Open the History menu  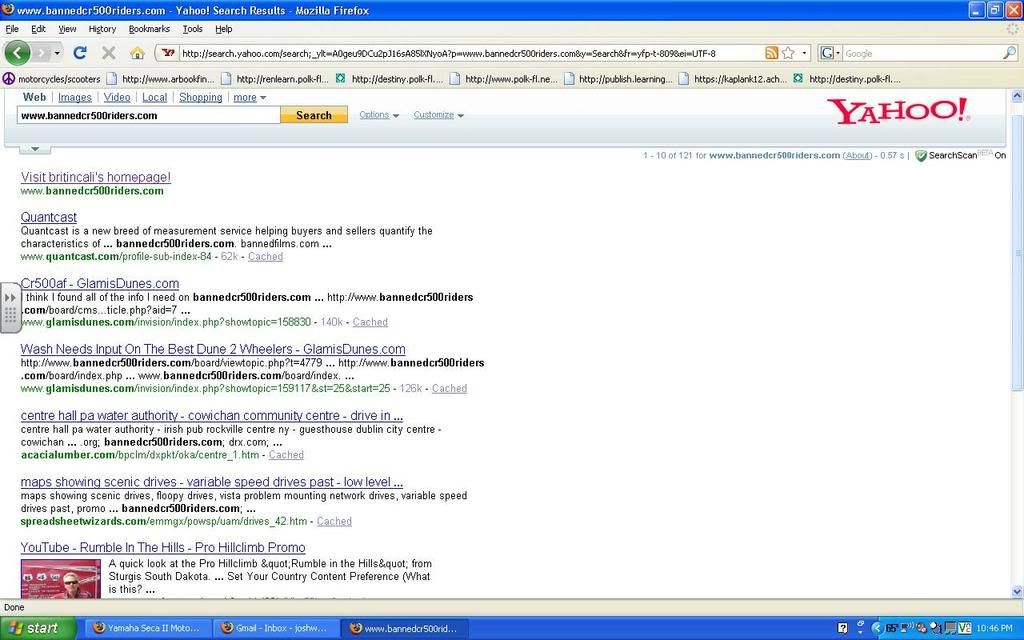102,29
